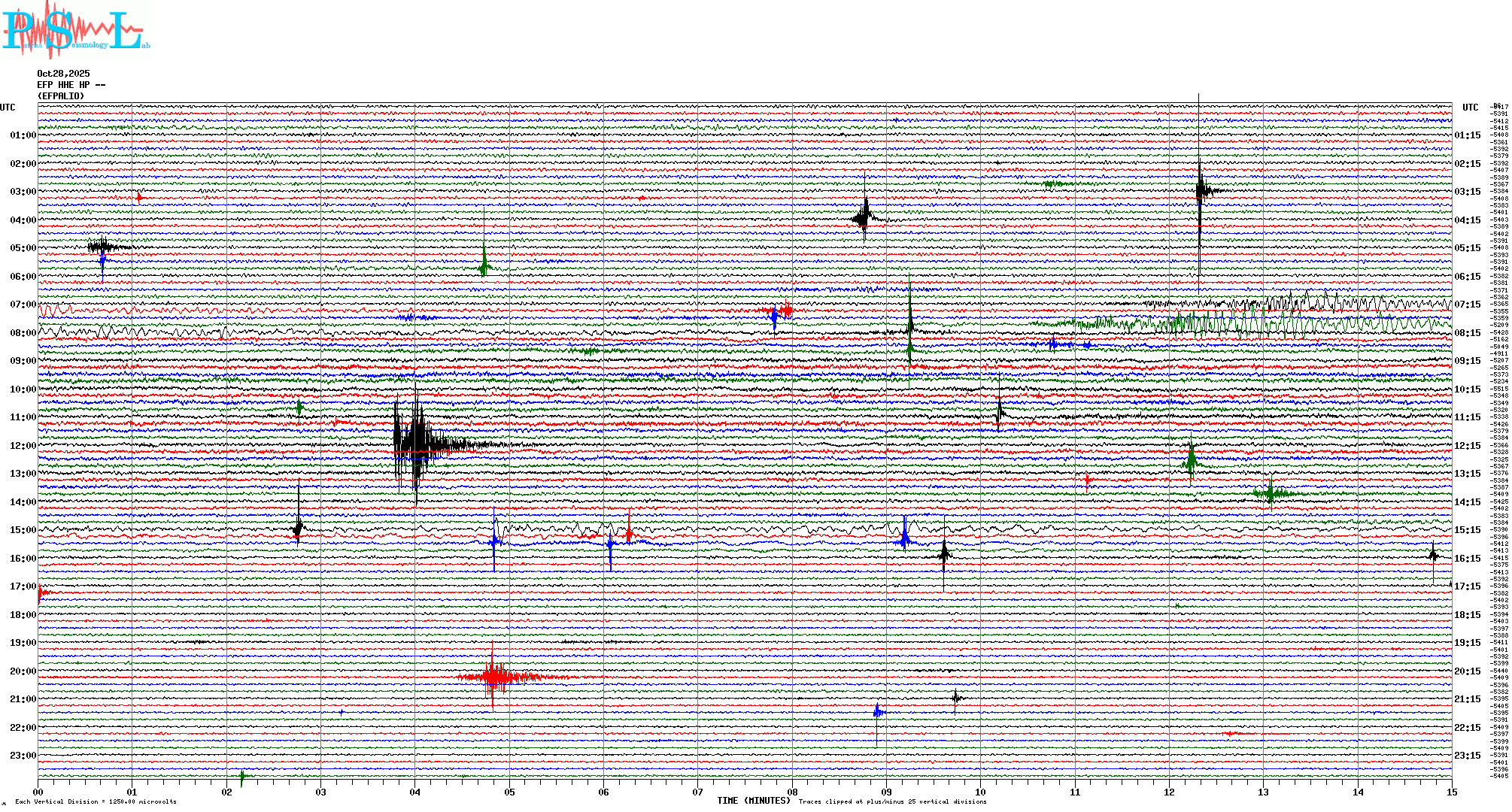The width and height of the screenshot is (1512, 812).
Task: Click the (EFPALIO) station name text
Action: pyautogui.click(x=61, y=96)
